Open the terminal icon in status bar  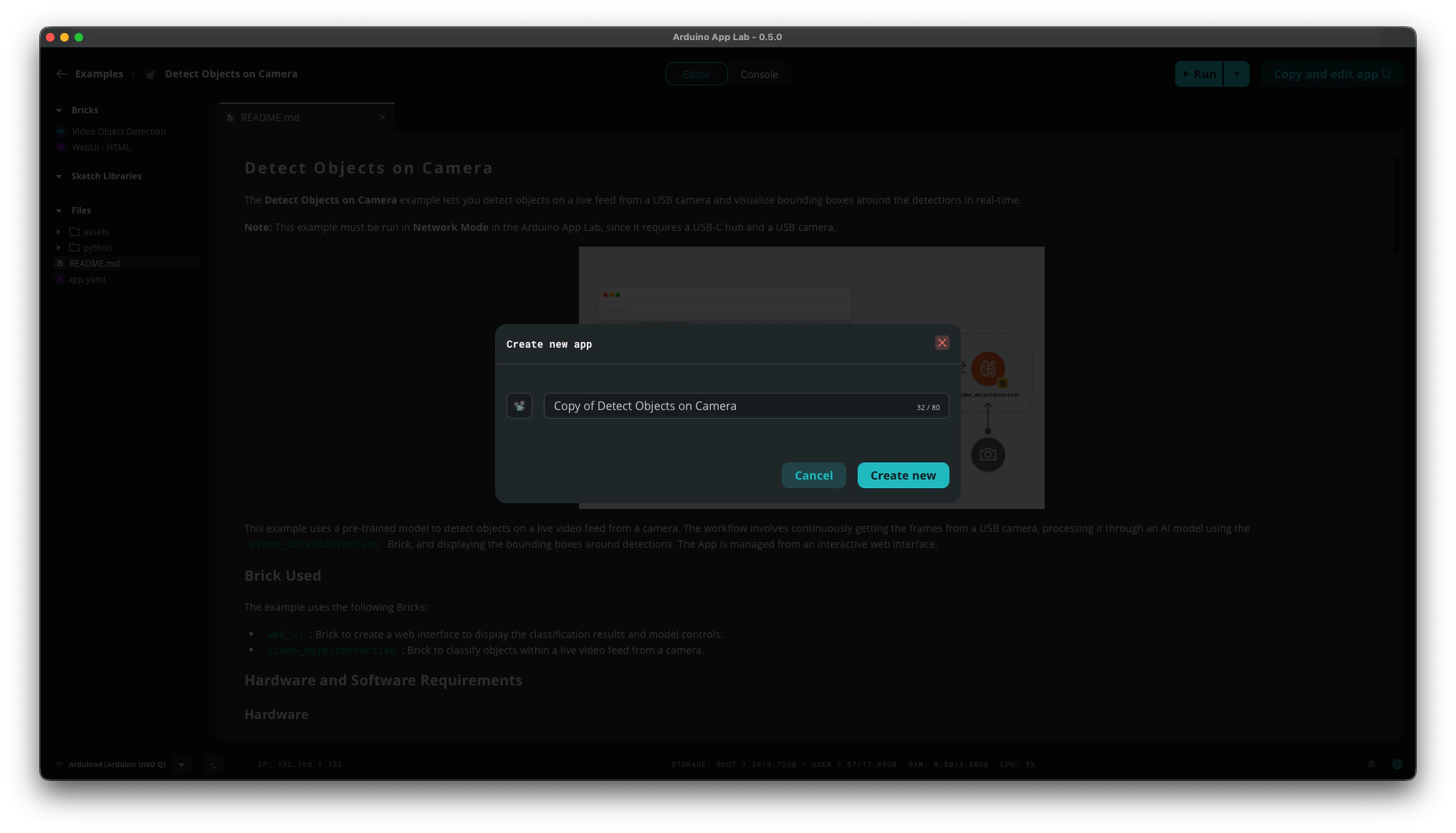pos(213,764)
